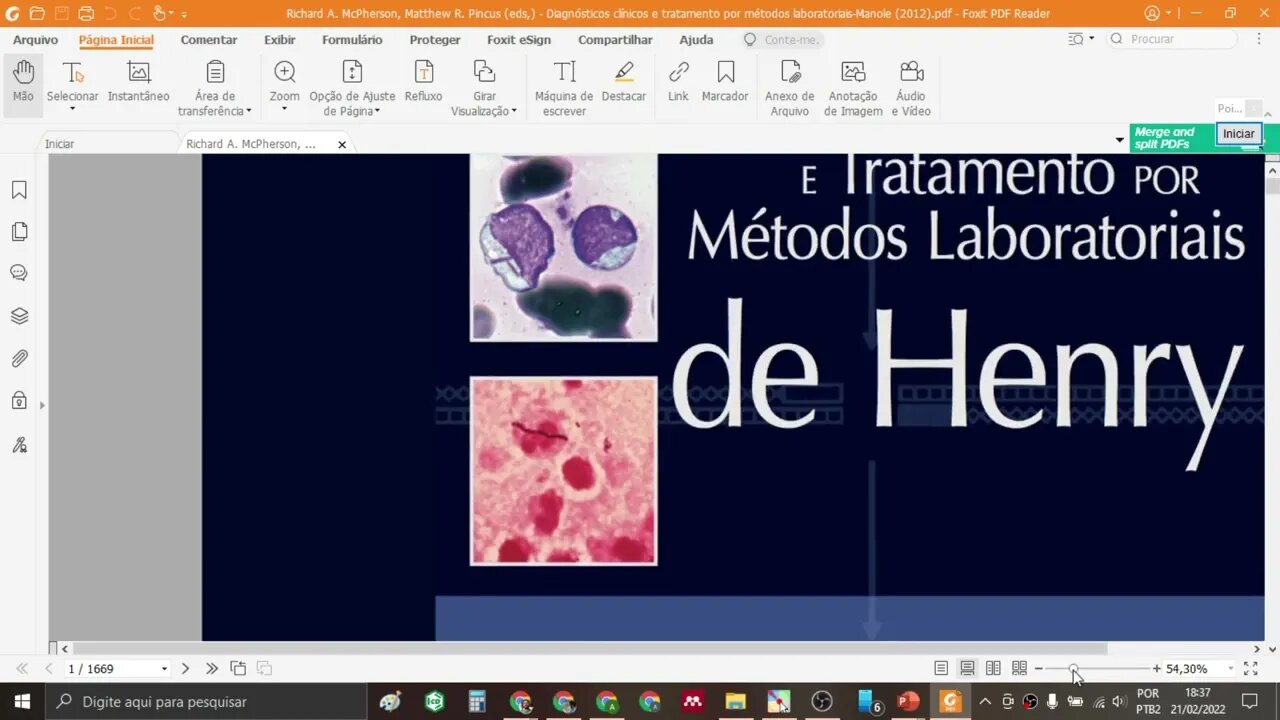This screenshot has height=720, width=1280.
Task: Expand the search options dropdown beside Procurar
Action: point(1091,39)
